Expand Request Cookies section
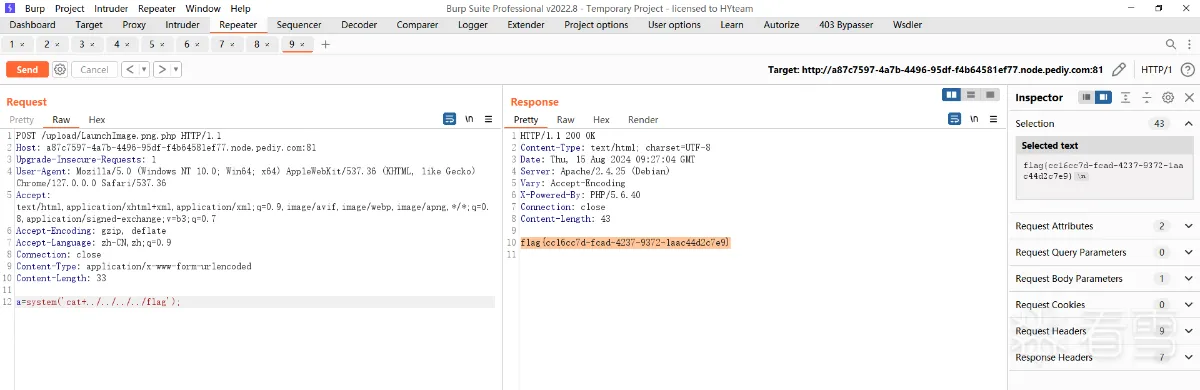 (1188, 304)
